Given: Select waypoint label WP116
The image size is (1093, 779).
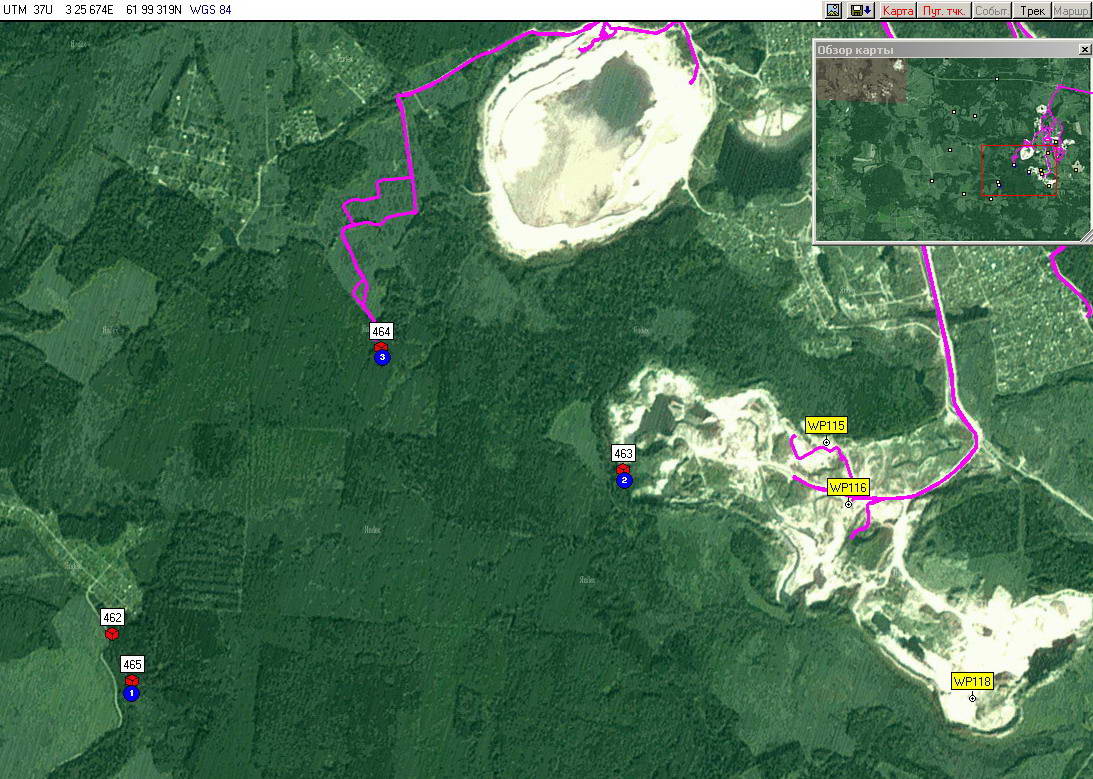Looking at the screenshot, I should tap(847, 487).
